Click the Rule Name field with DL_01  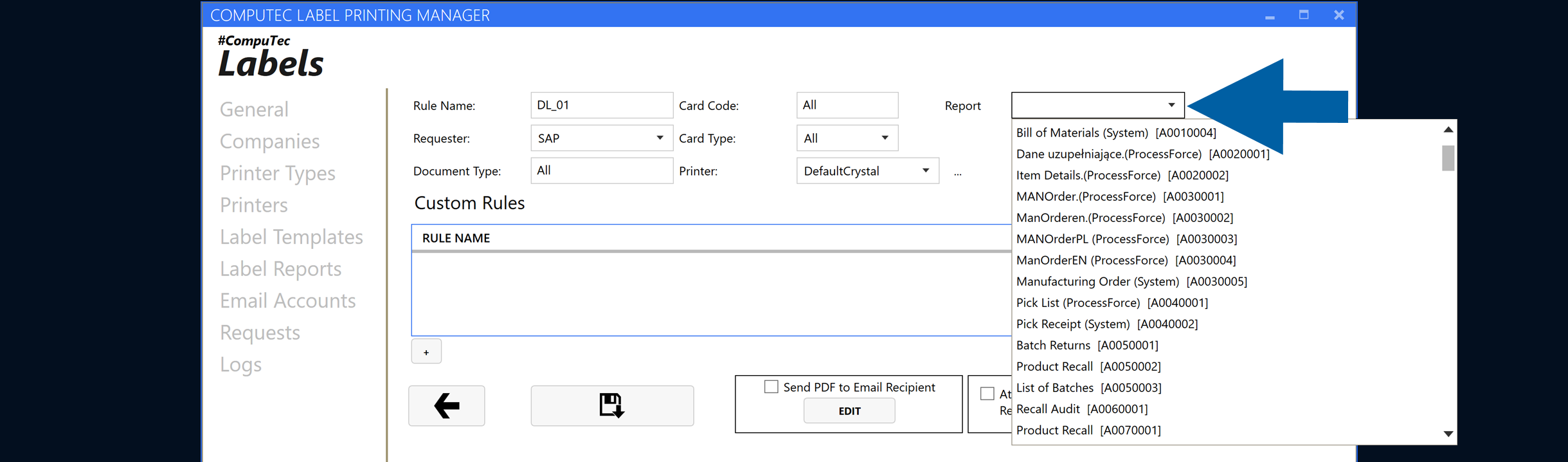point(602,106)
